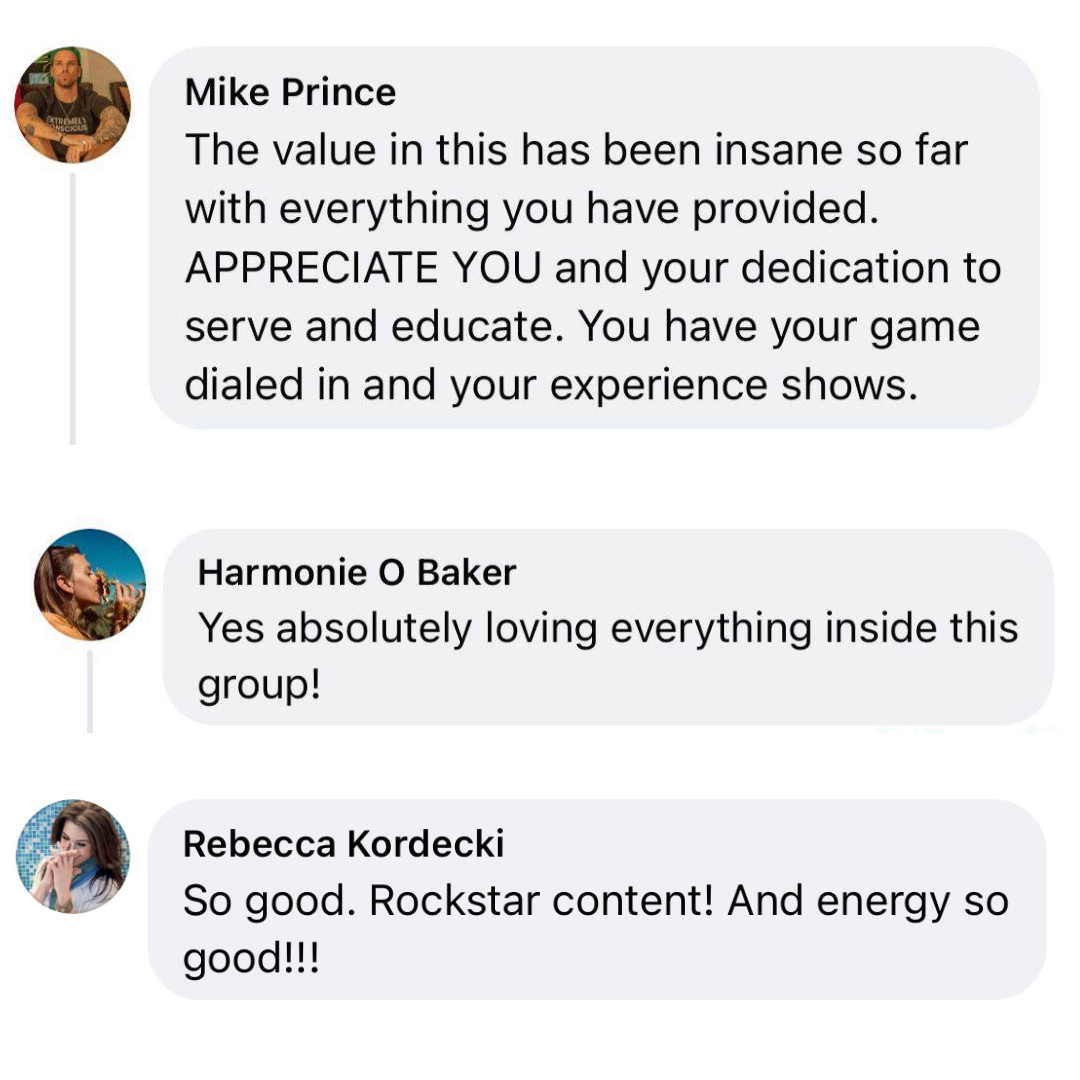Click the black divider below Mike Prince's comment
This screenshot has height=1080, width=1080.
coord(540,471)
